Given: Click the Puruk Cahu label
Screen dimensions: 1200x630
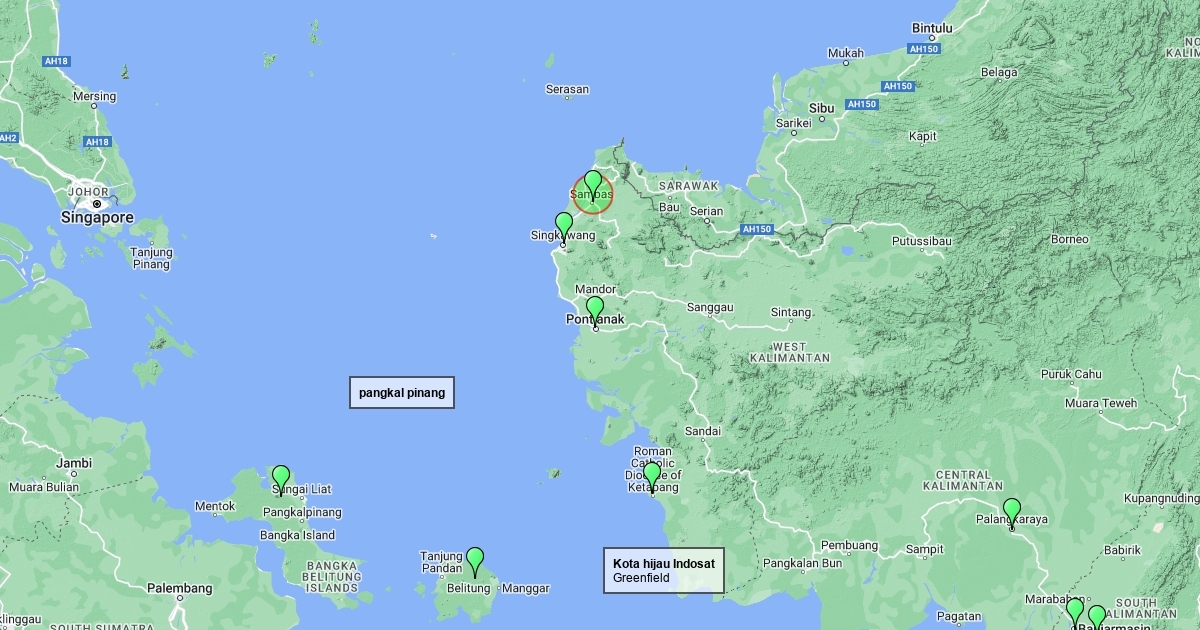Looking at the screenshot, I should (1071, 374).
